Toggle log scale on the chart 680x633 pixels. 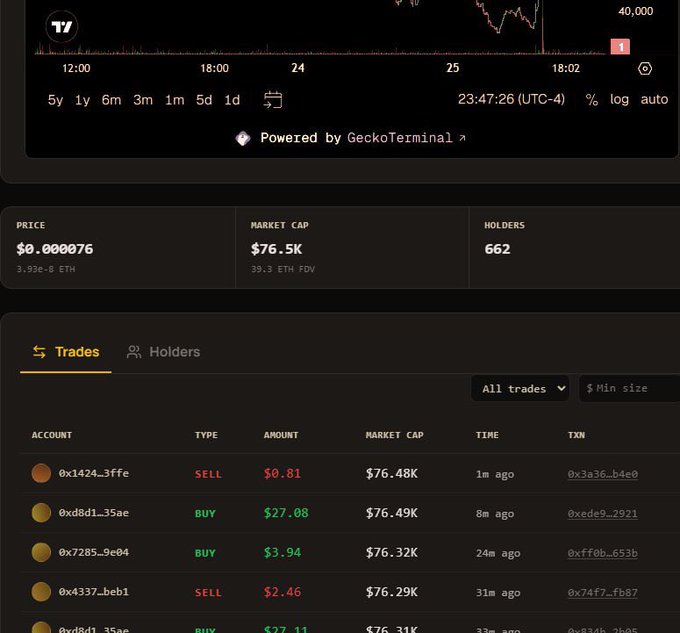[619, 100]
